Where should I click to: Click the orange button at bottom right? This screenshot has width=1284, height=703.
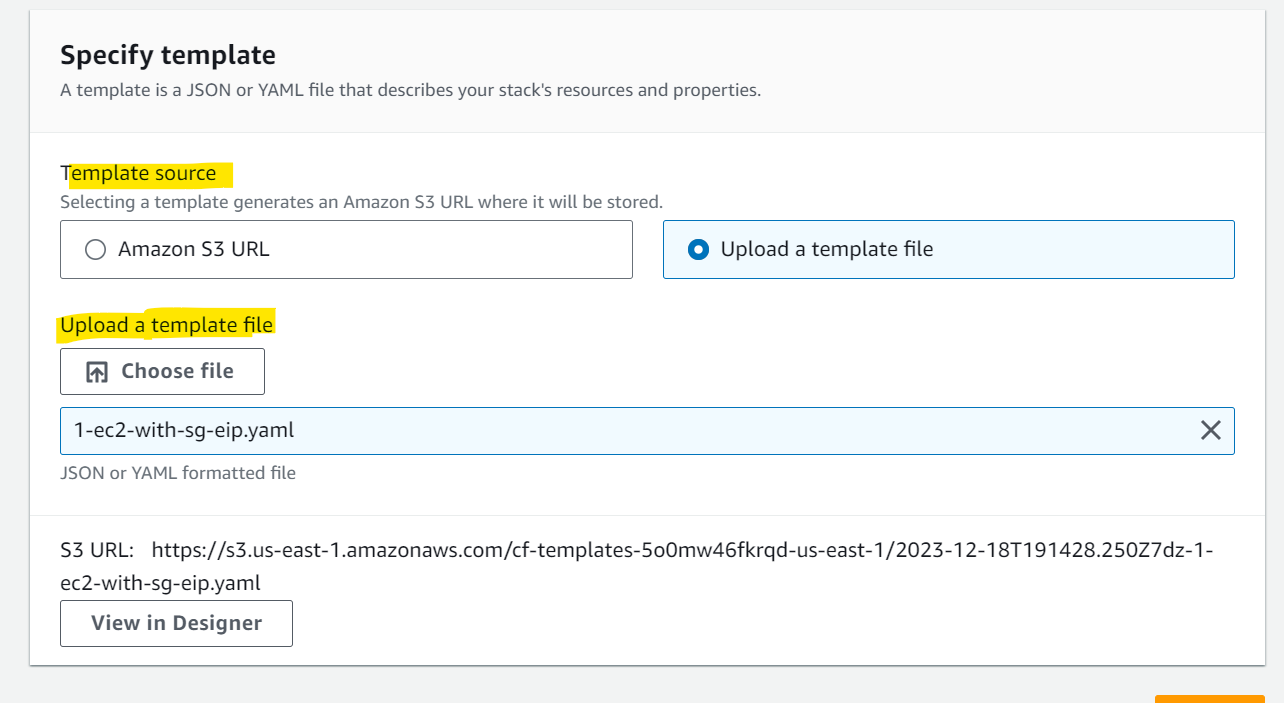pos(1209,698)
